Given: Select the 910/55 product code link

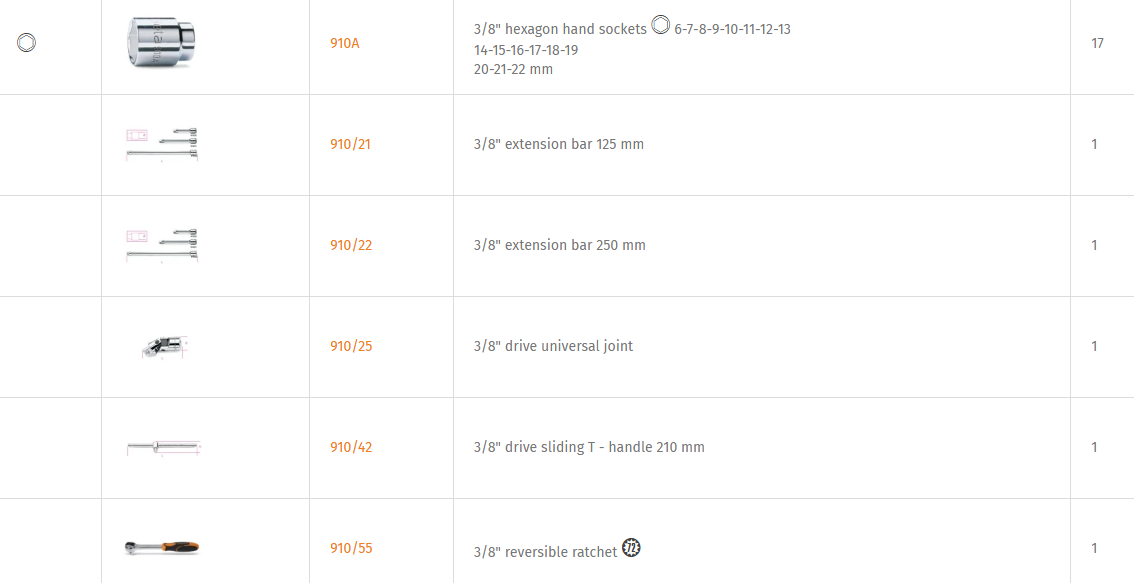Looking at the screenshot, I should (x=351, y=548).
